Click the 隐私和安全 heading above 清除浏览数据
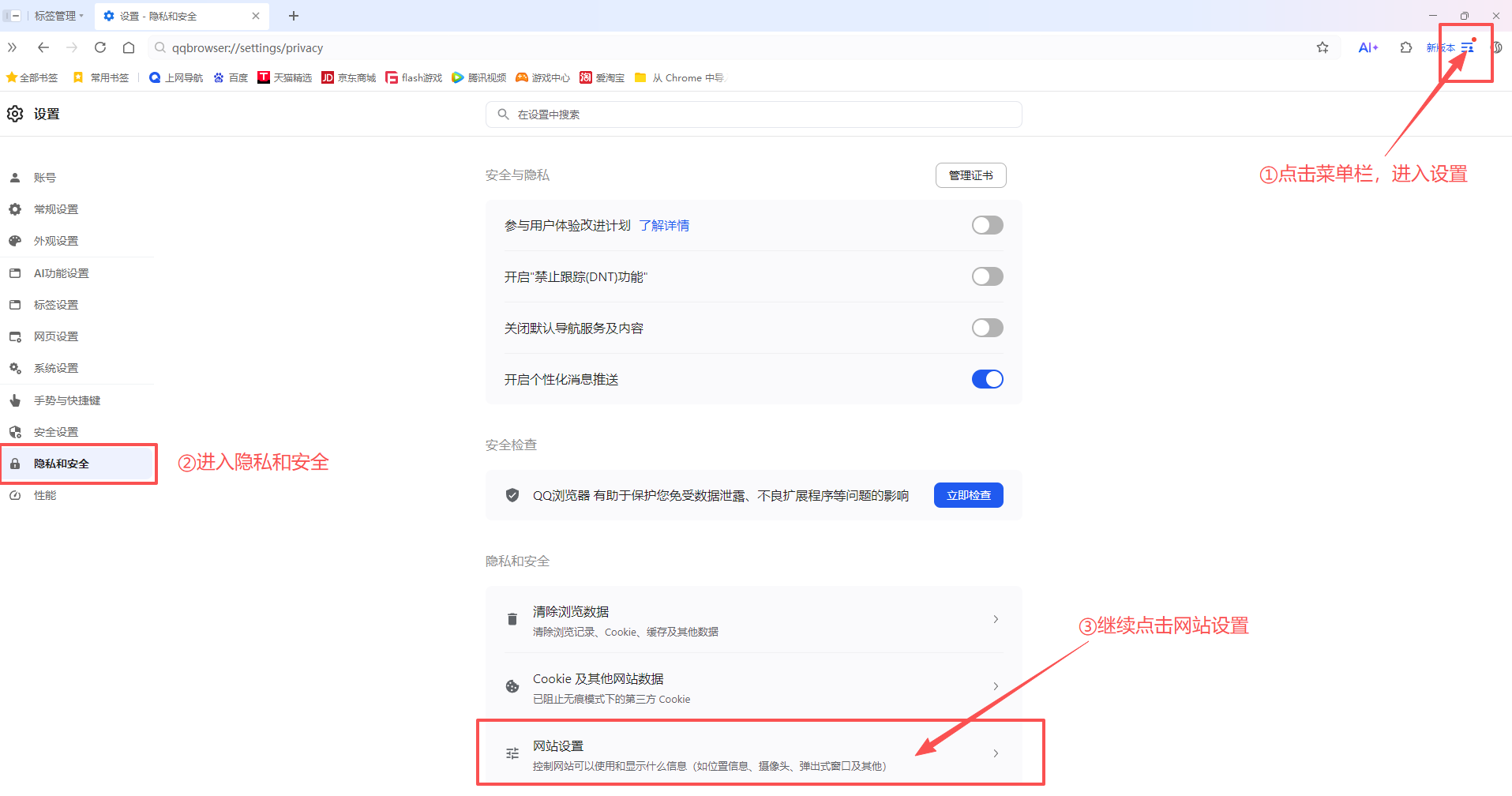The image size is (1512, 796). click(517, 561)
